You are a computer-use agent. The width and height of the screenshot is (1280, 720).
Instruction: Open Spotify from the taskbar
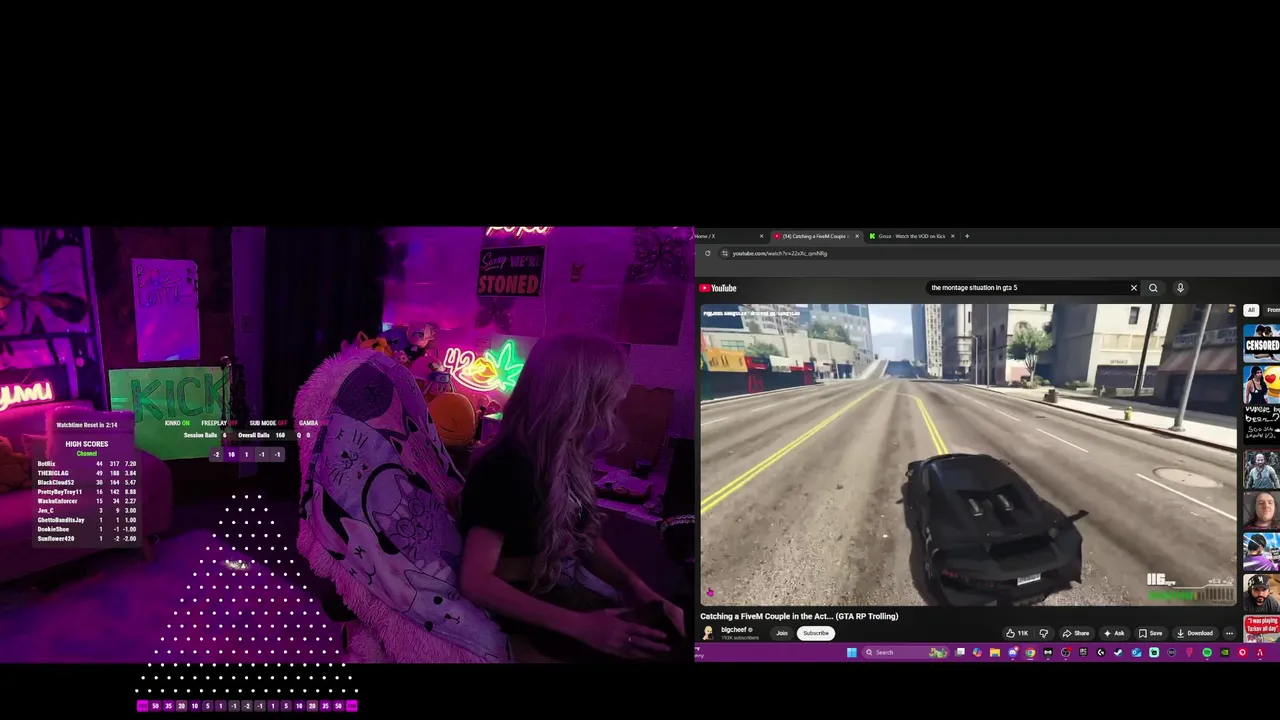tap(1207, 653)
